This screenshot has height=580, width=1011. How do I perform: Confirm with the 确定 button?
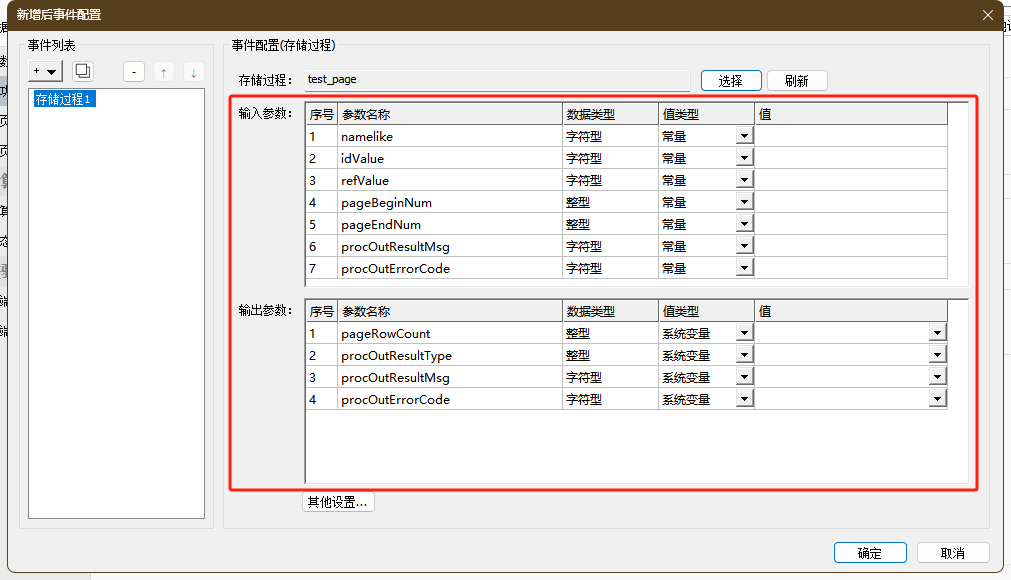[870, 553]
